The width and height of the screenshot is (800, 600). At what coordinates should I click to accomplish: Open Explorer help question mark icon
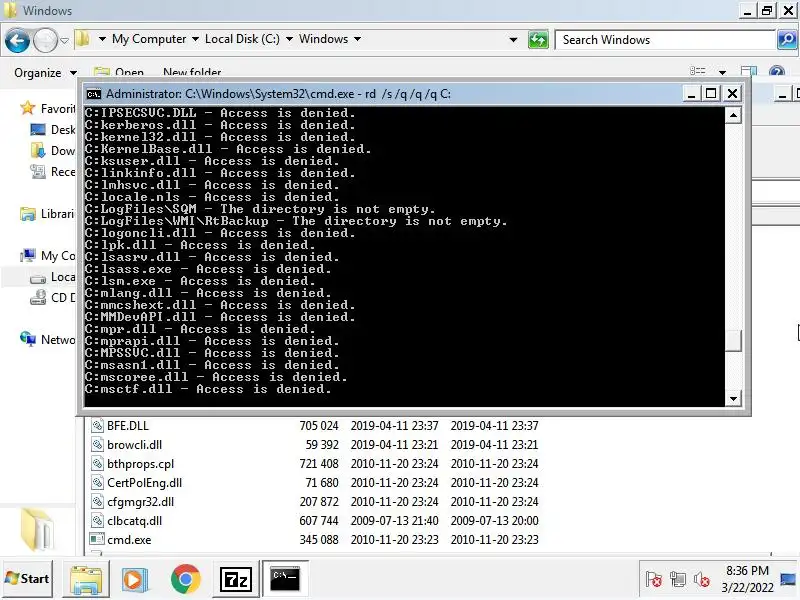(776, 71)
